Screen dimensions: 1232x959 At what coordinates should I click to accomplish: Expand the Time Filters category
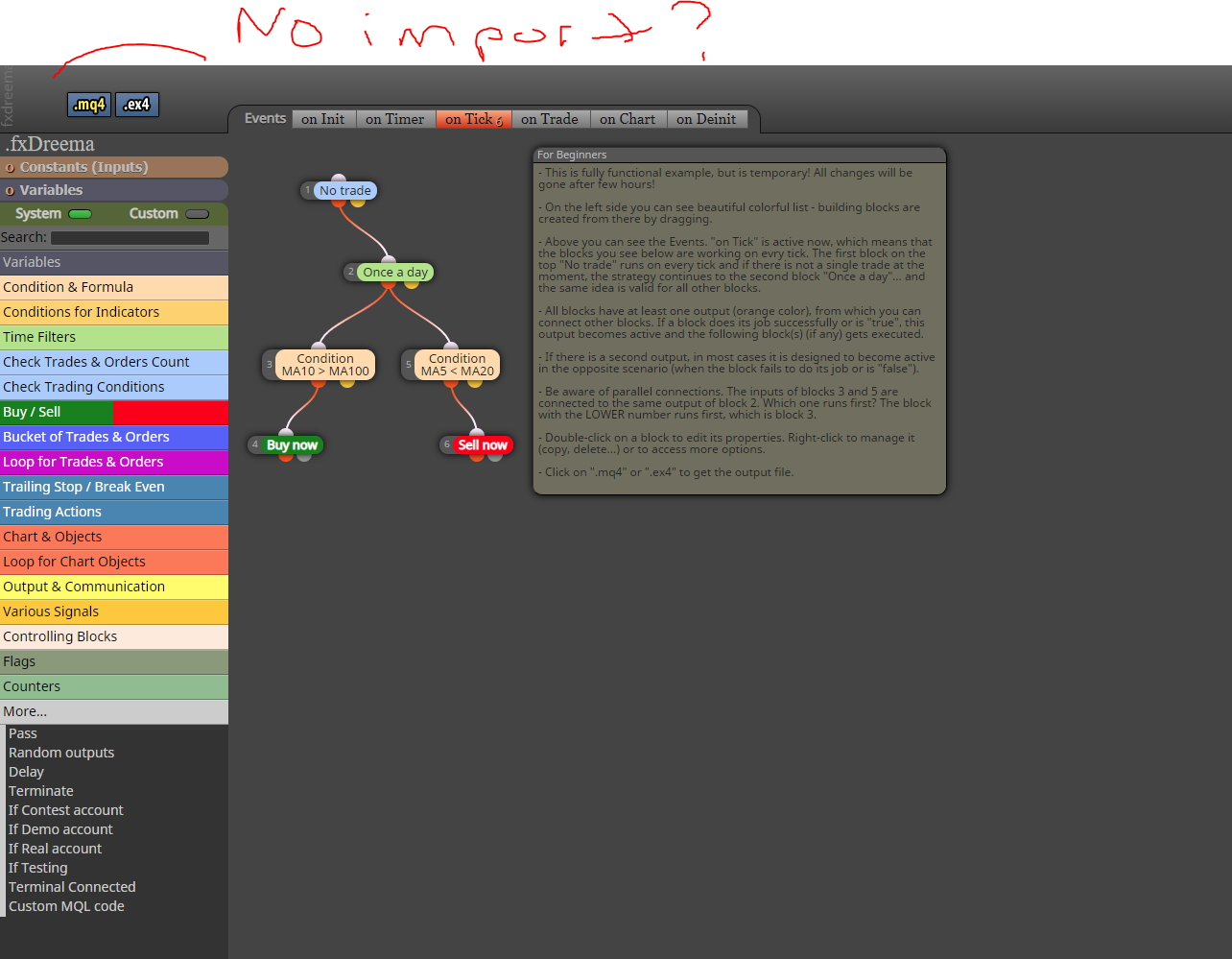tap(114, 337)
